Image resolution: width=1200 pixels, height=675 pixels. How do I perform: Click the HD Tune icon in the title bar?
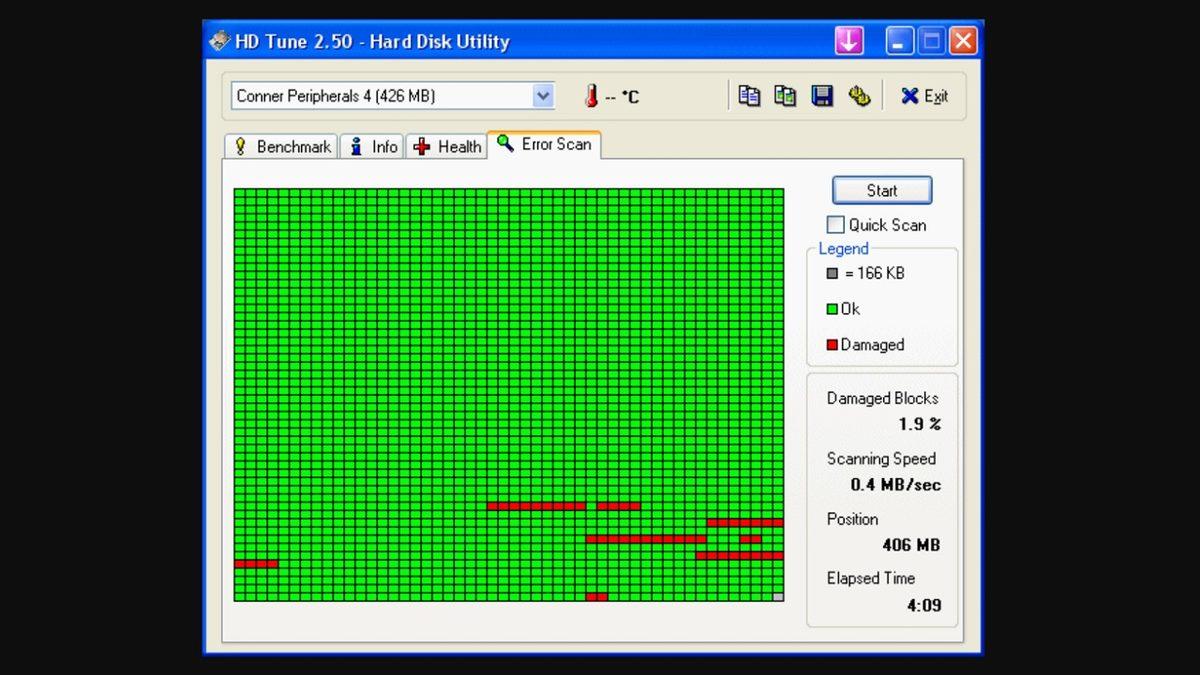(x=219, y=41)
